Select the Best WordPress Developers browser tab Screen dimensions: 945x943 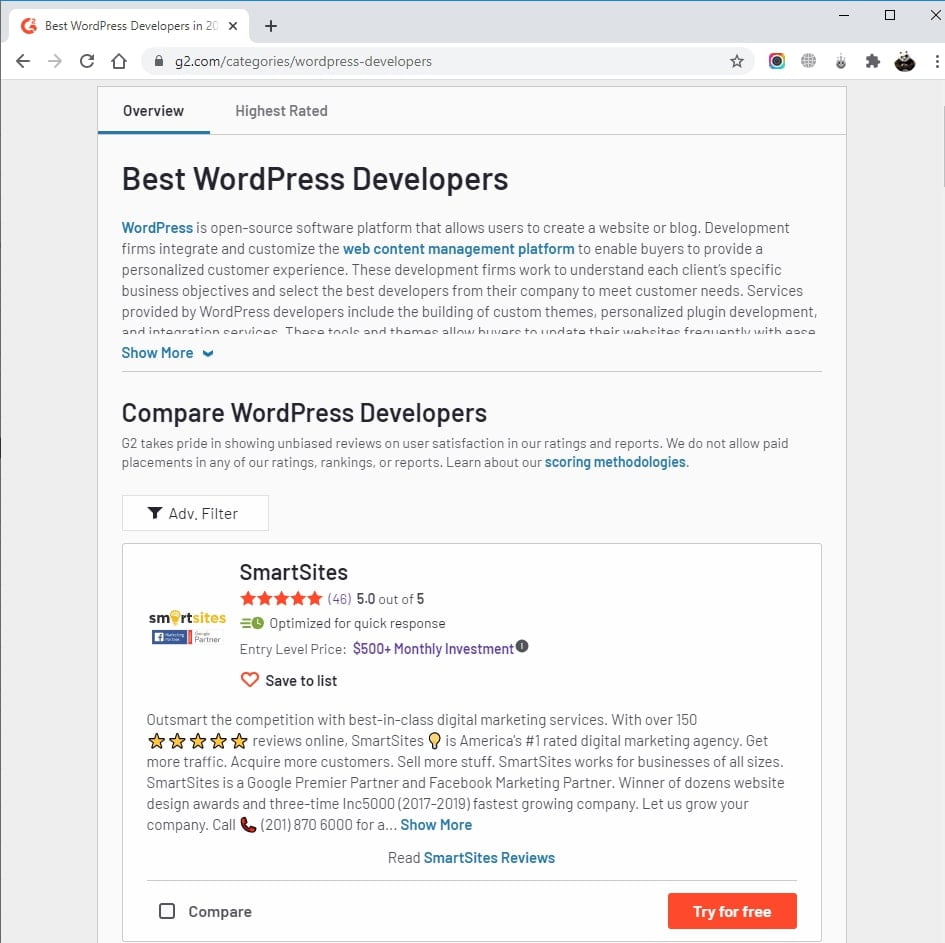coord(128,26)
